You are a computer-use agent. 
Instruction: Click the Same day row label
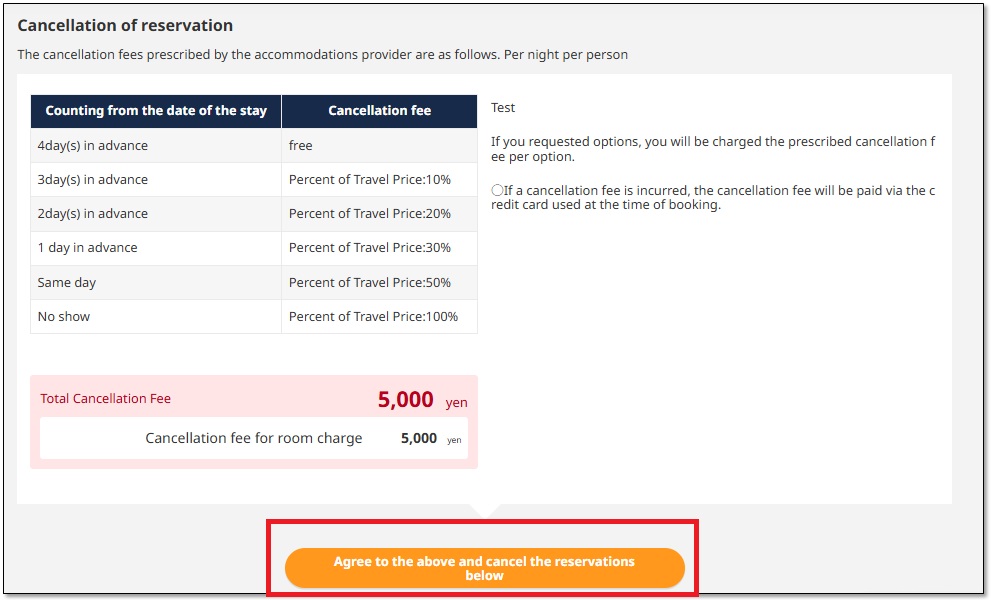pyautogui.click(x=67, y=283)
